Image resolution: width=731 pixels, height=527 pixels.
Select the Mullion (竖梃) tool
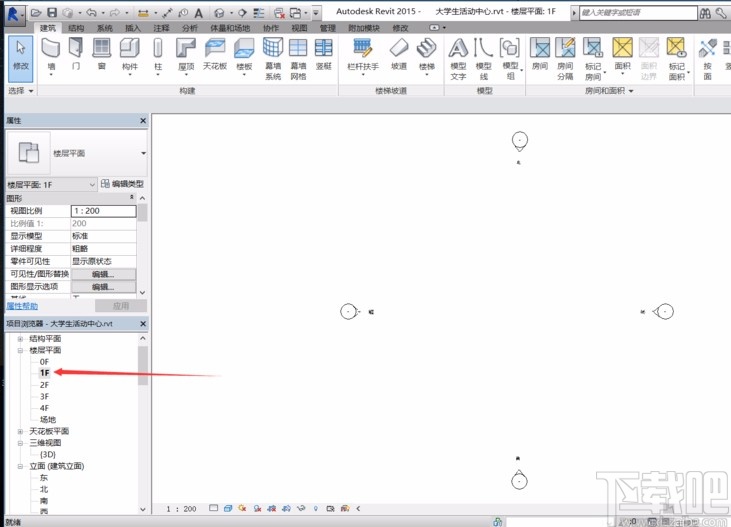[324, 53]
